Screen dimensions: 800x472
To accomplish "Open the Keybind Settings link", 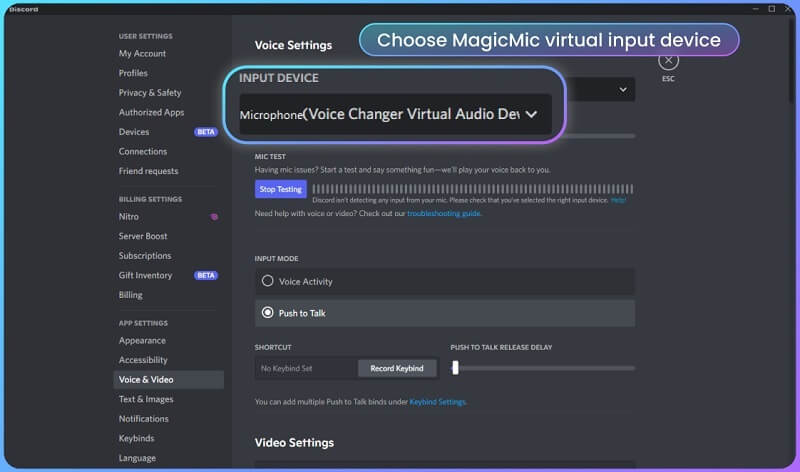I will [438, 402].
